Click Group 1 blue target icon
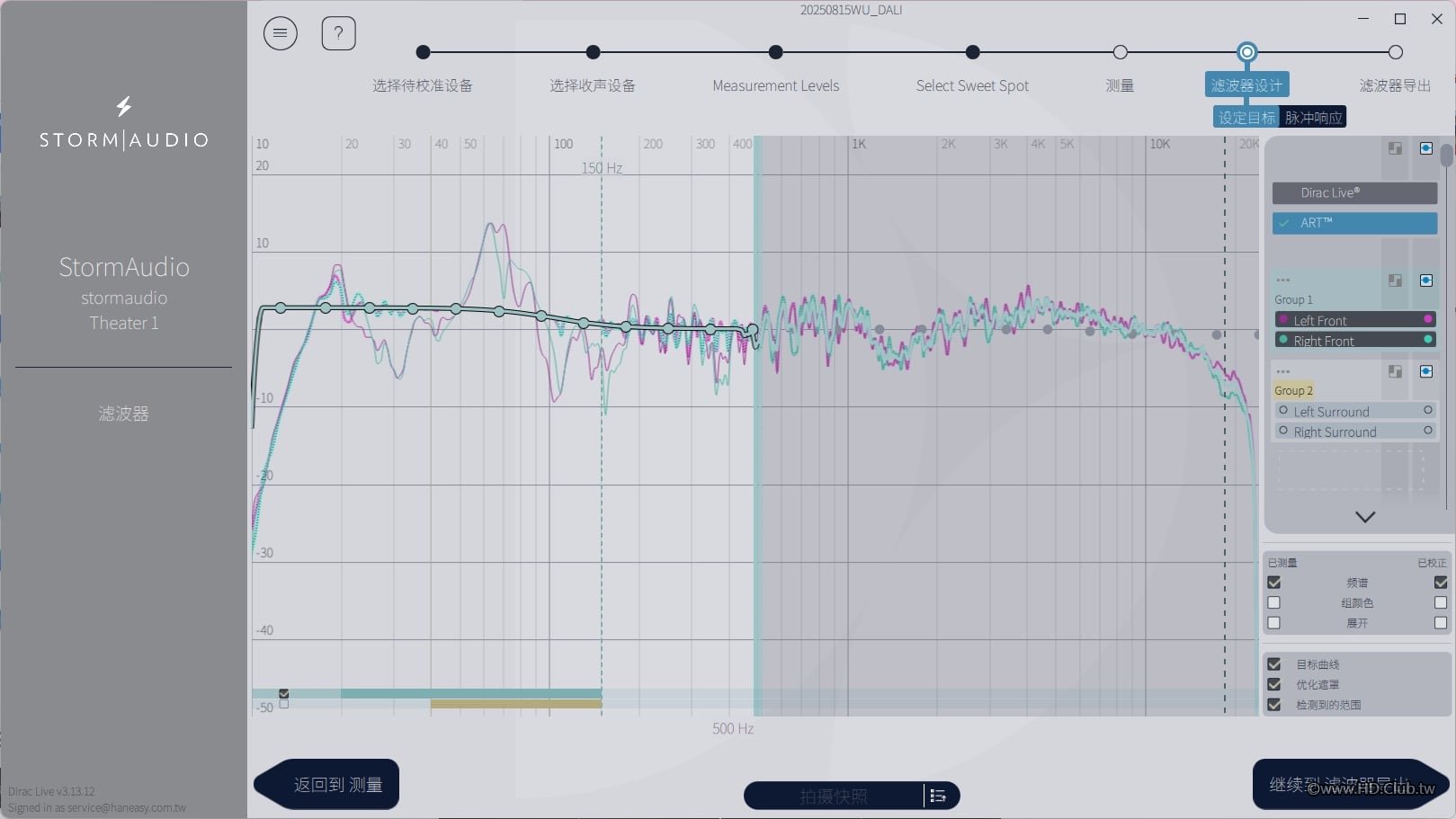The height and width of the screenshot is (819, 1456). point(1426,280)
